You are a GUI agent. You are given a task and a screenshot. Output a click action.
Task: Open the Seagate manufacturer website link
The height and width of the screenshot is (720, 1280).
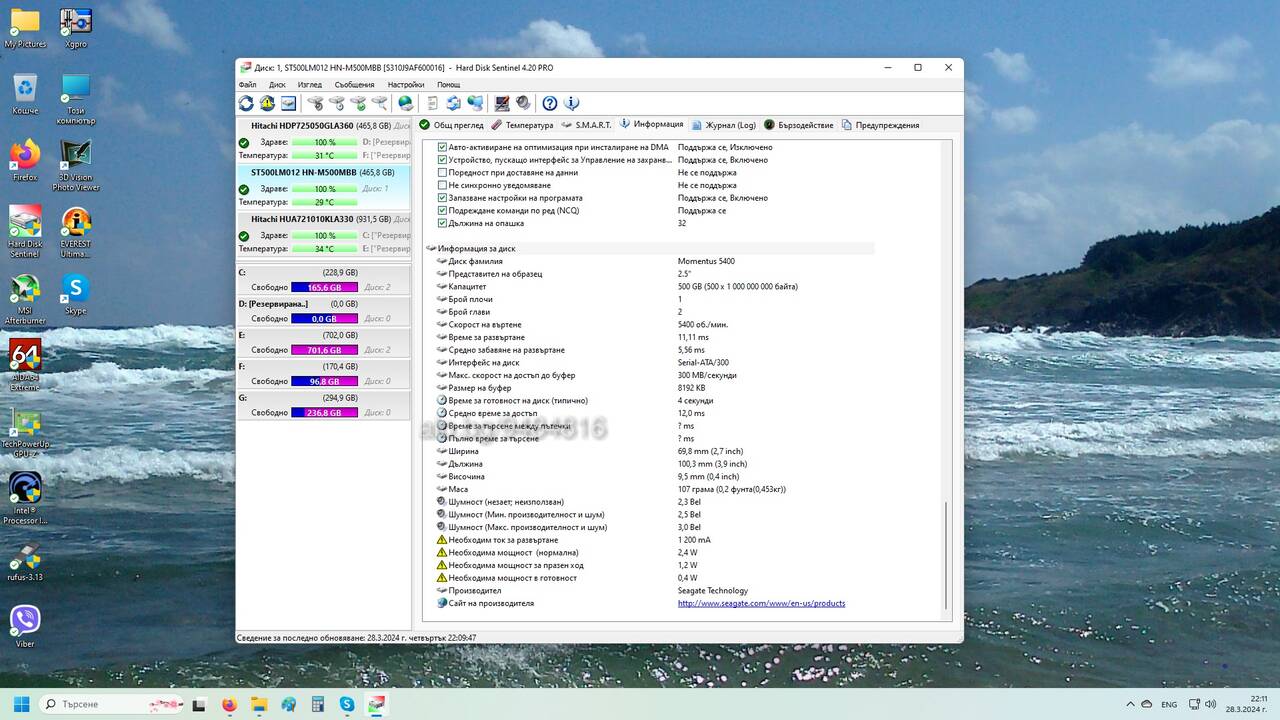coord(761,603)
